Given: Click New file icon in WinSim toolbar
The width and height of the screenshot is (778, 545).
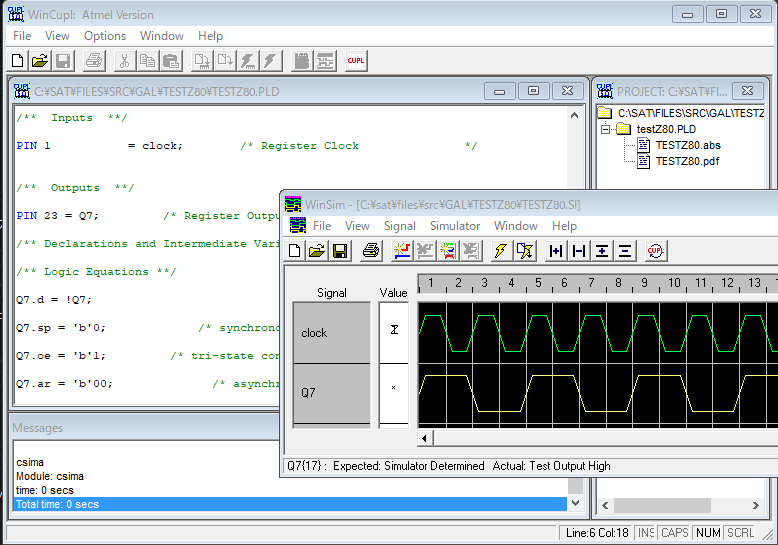Looking at the screenshot, I should coord(295,251).
